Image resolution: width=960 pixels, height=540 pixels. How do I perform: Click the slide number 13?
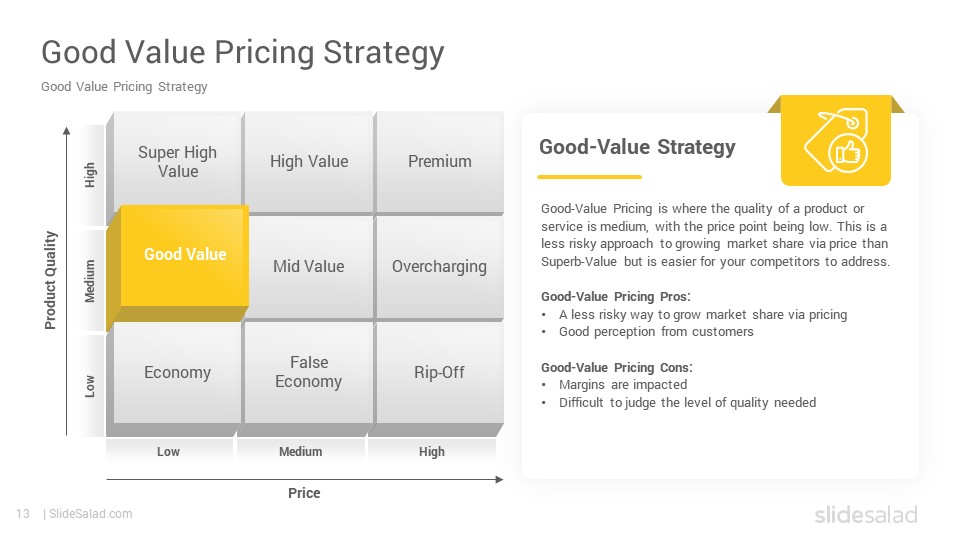click(x=23, y=514)
